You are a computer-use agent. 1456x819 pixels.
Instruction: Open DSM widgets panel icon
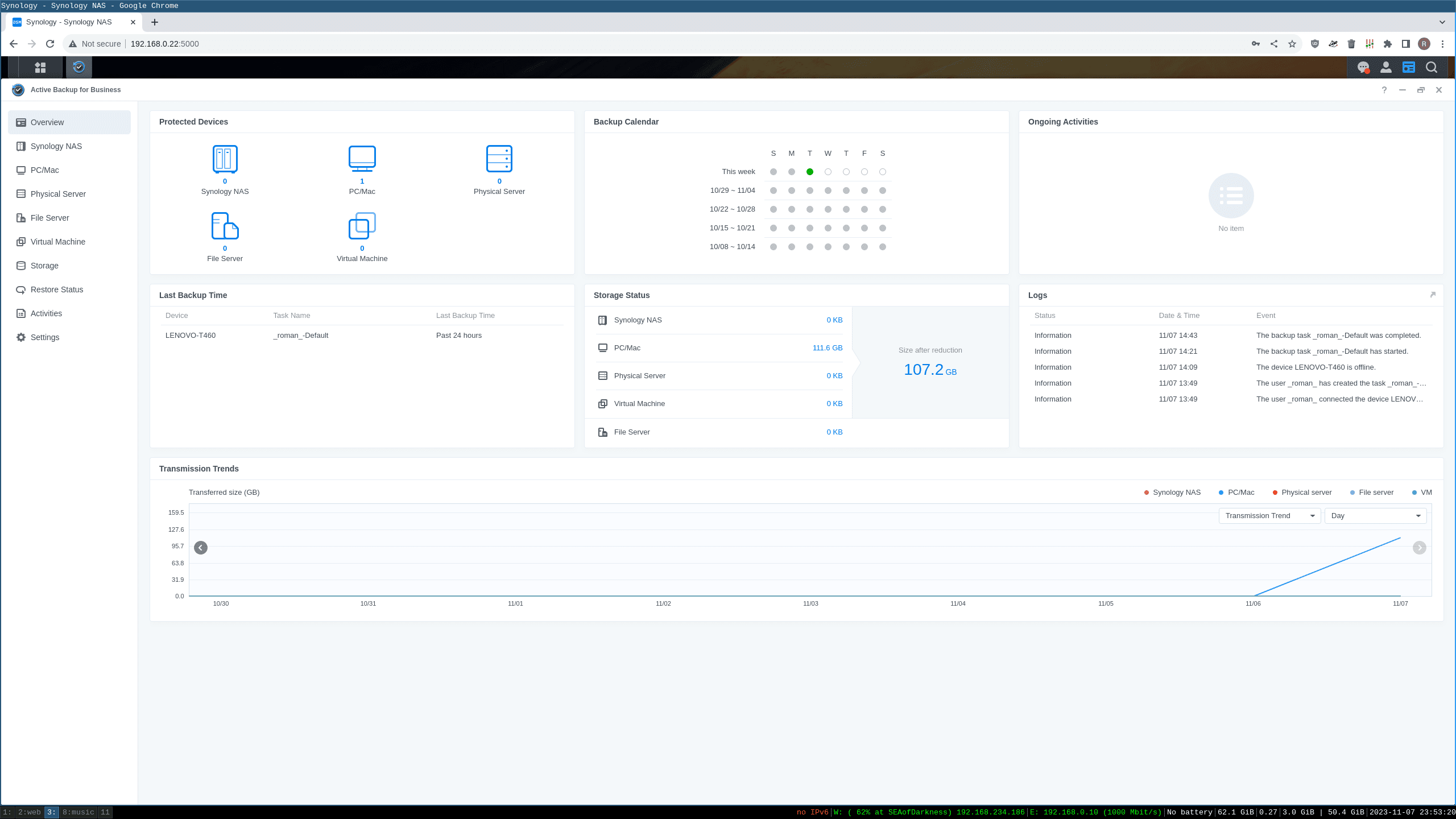click(x=1409, y=67)
